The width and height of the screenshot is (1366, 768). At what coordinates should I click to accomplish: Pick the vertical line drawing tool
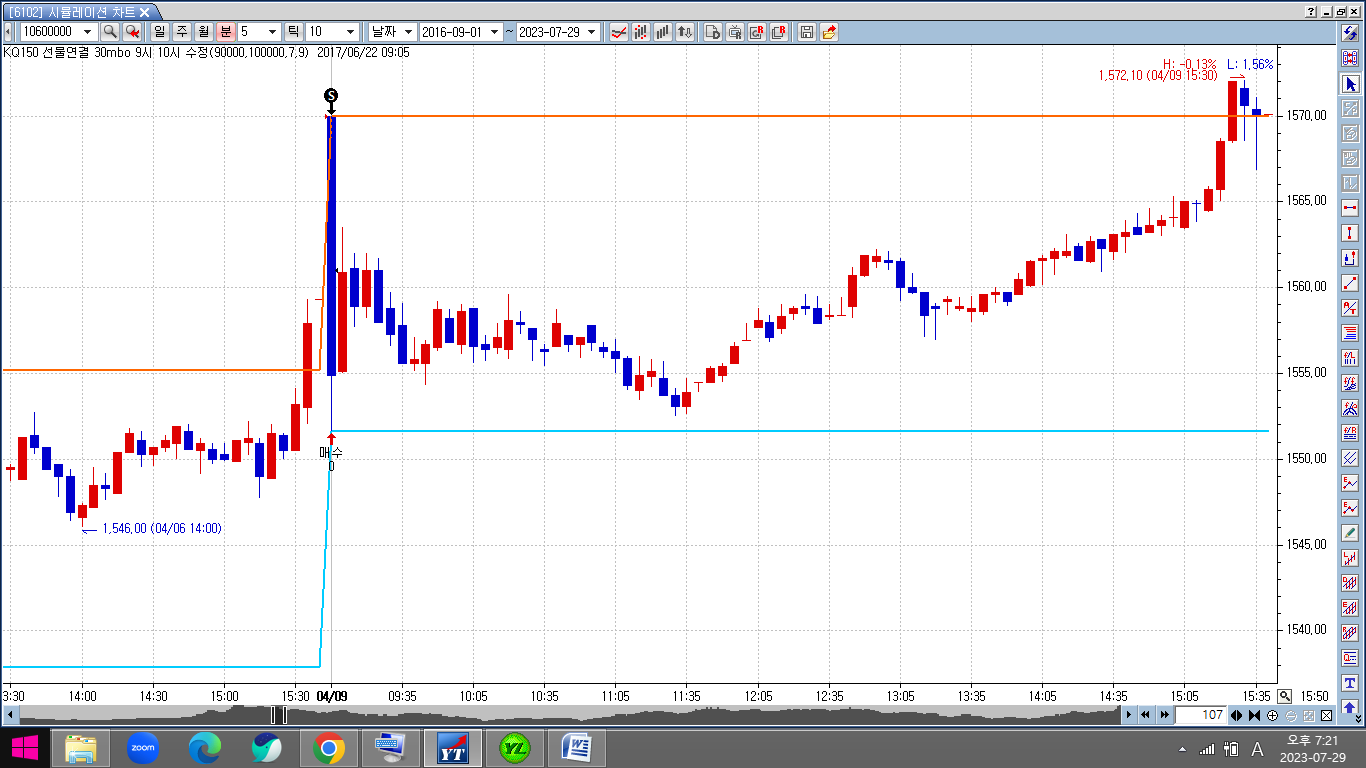pyautogui.click(x=1350, y=233)
